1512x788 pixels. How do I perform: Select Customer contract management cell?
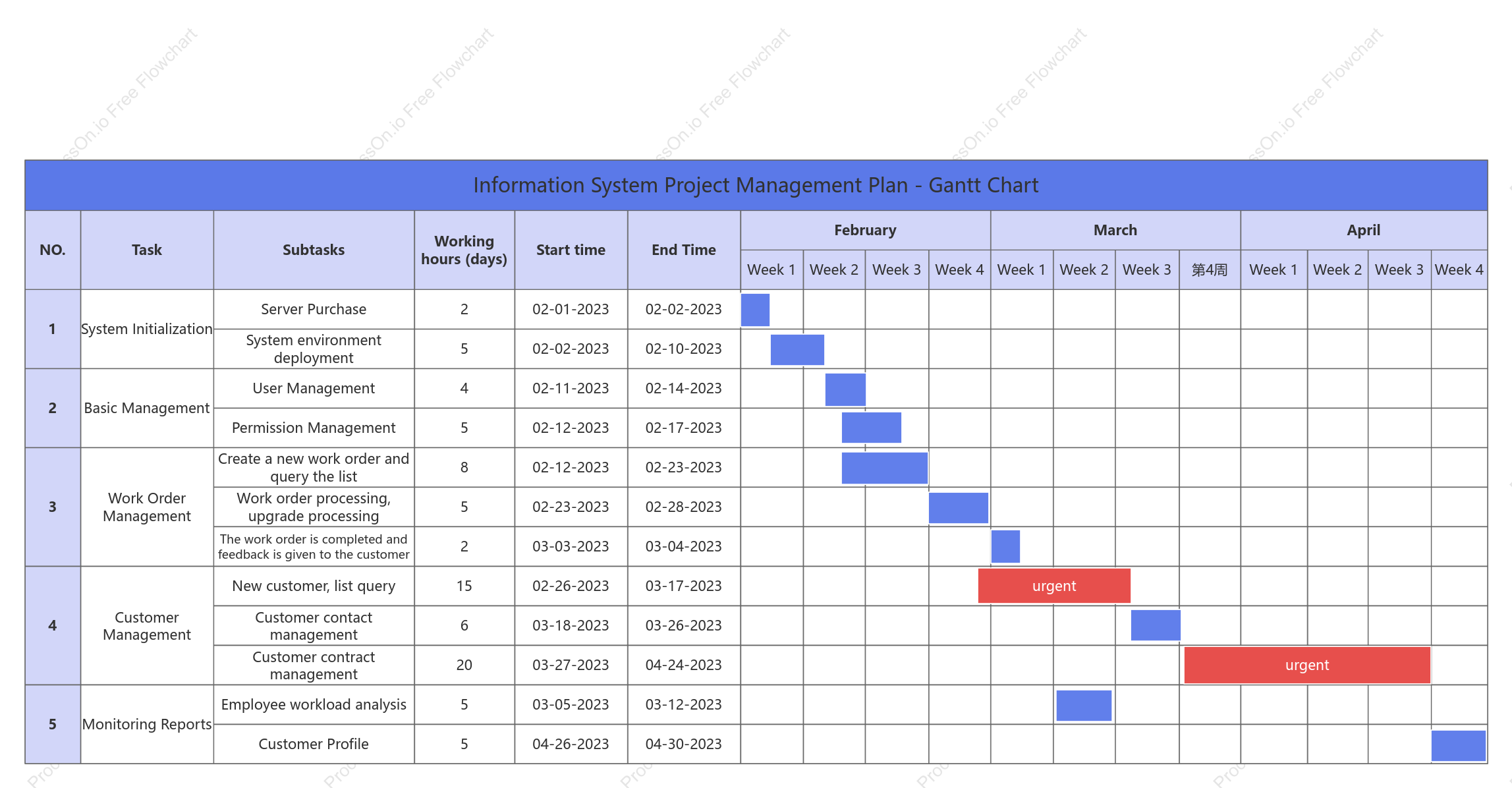(x=314, y=665)
